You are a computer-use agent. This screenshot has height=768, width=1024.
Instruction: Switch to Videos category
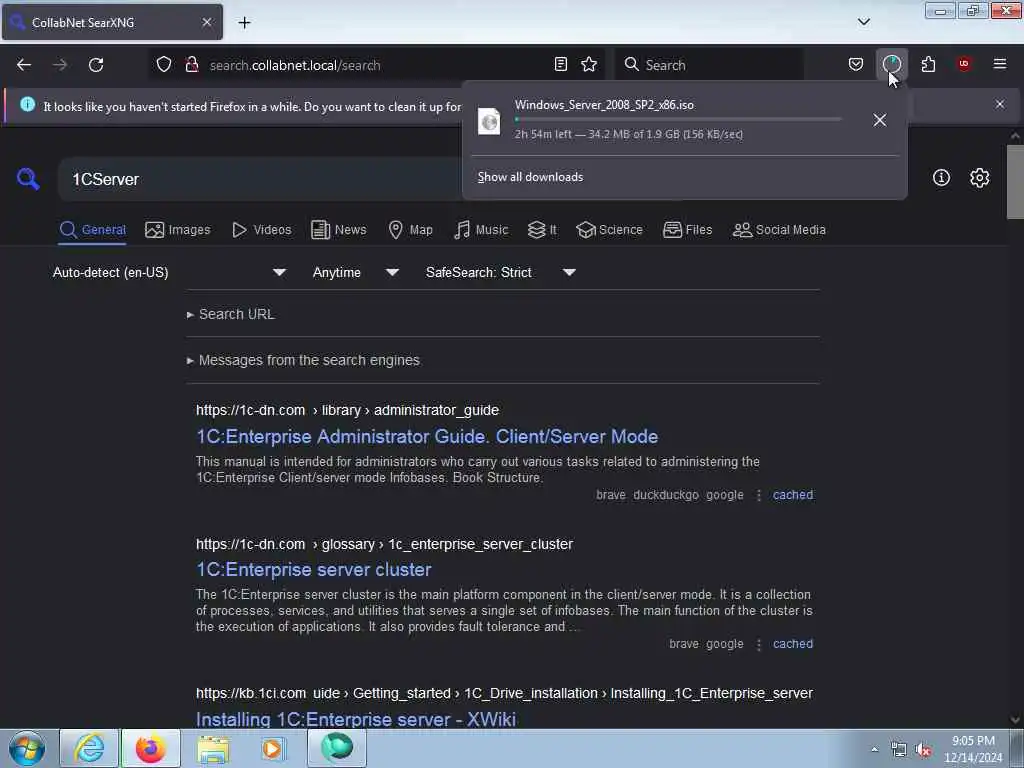point(261,230)
